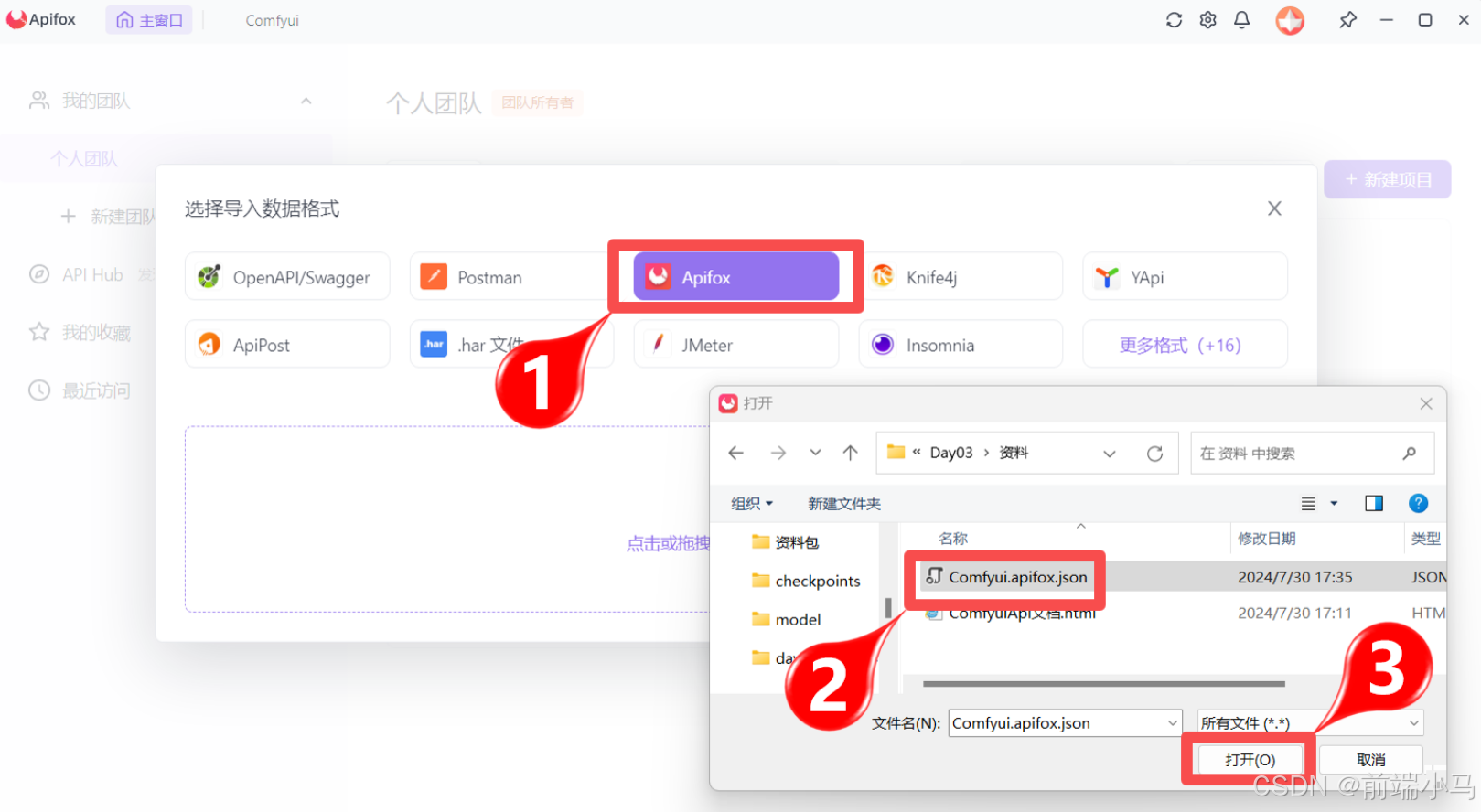Screen dimensions: 1481x812
Task: Go back in the file dialog
Action: pos(735,453)
